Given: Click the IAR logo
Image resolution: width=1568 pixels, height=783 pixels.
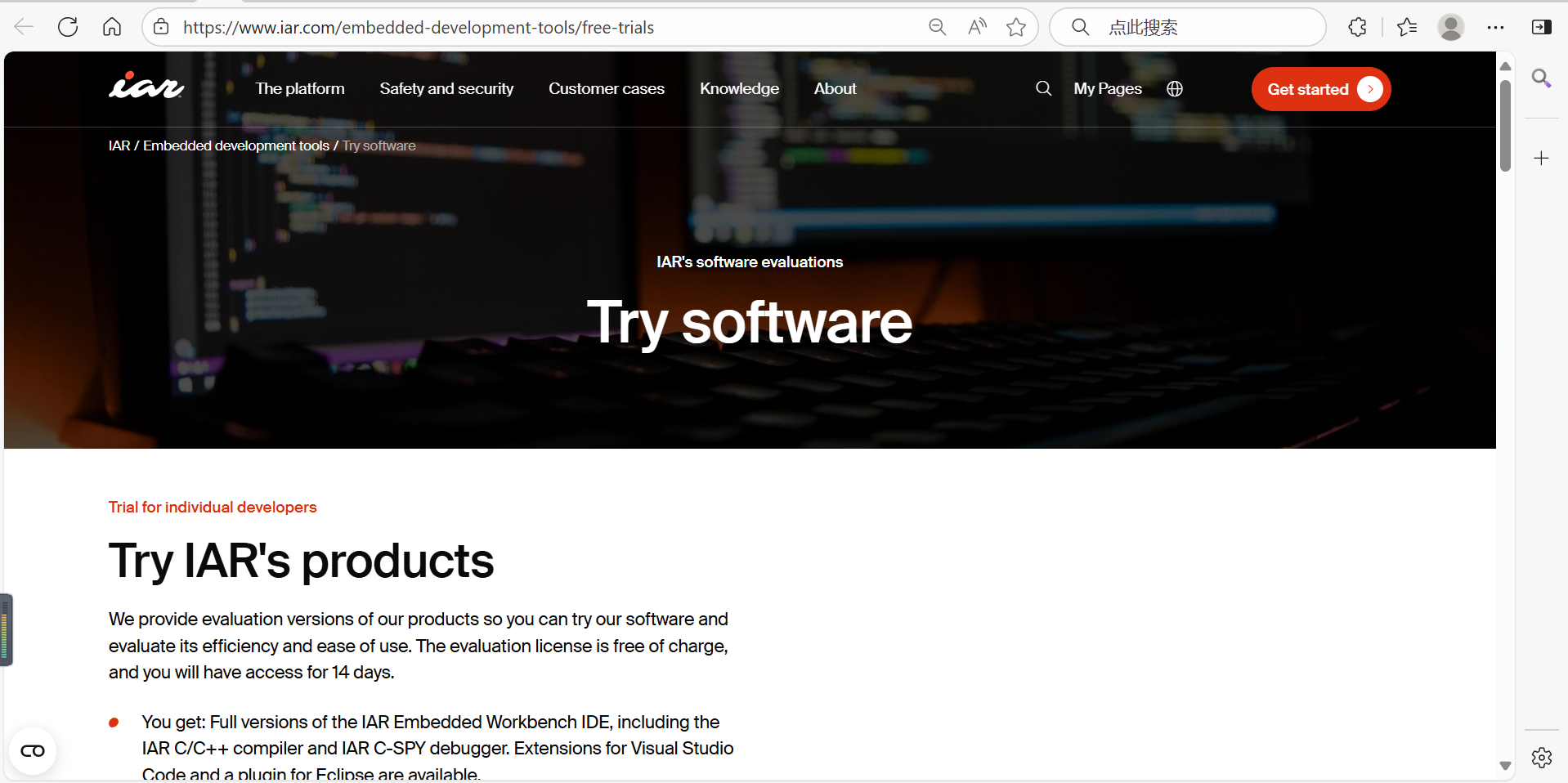Looking at the screenshot, I should coord(147,85).
